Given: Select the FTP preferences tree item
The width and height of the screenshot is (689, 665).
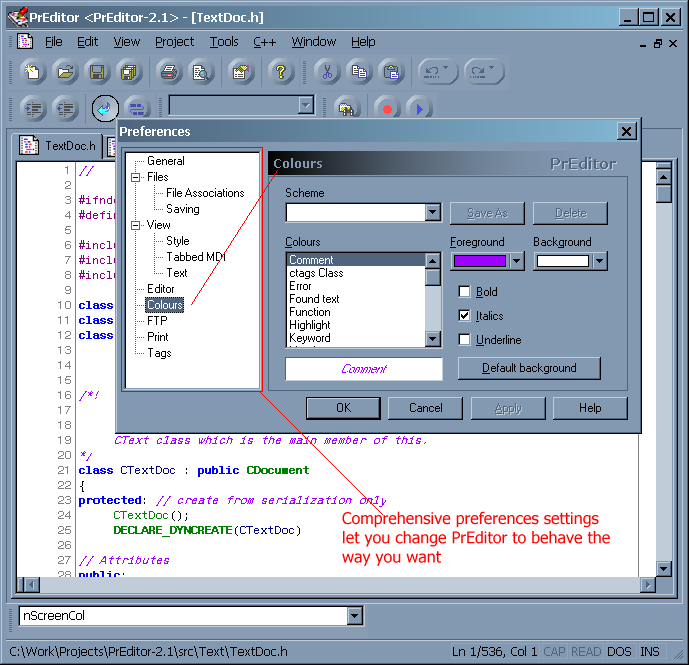Looking at the screenshot, I should coord(157,321).
